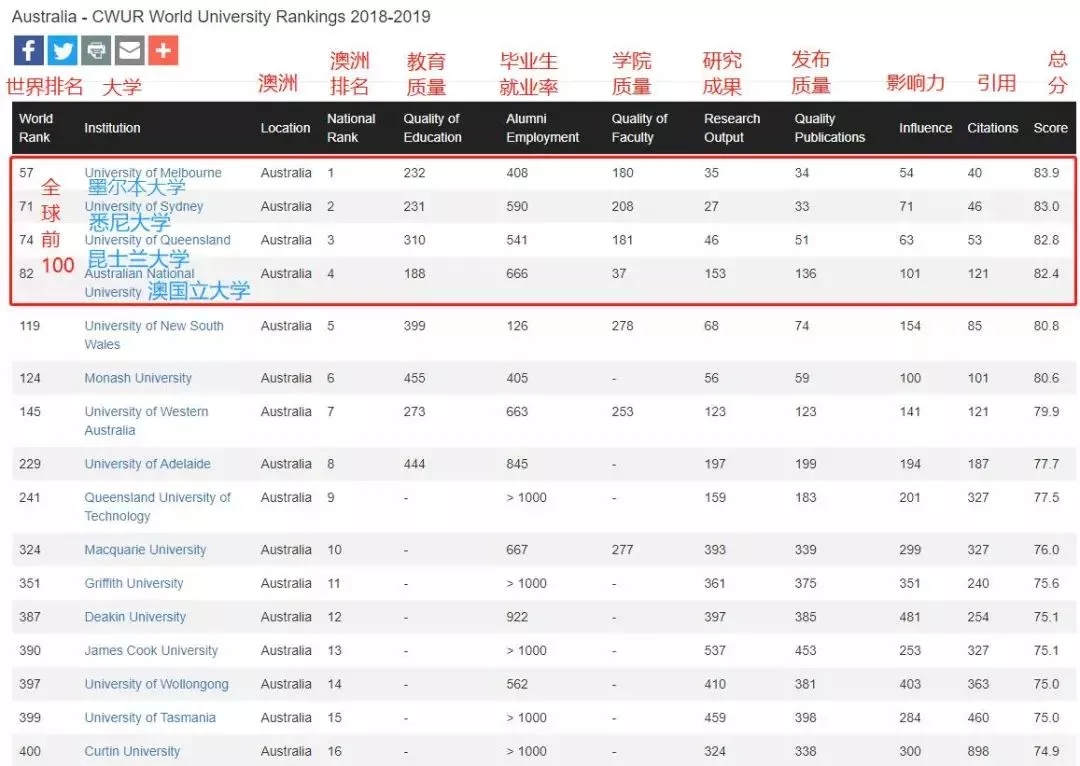Open the Griffith University link
Screen dimensions: 1080x766
tap(134, 583)
